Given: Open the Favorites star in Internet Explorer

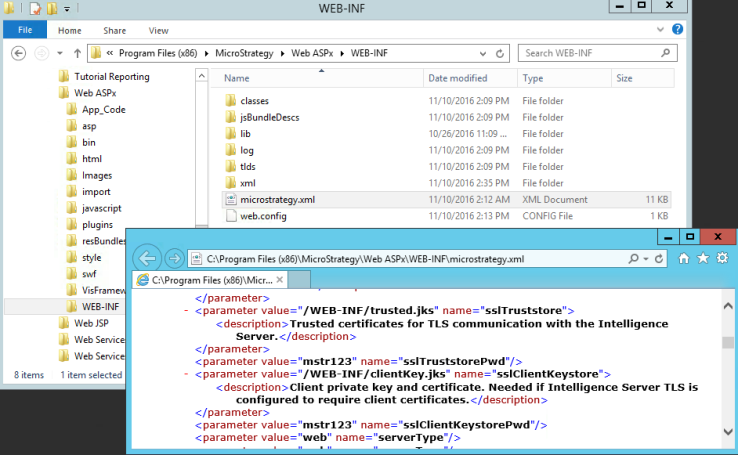Looking at the screenshot, I should point(703,258).
